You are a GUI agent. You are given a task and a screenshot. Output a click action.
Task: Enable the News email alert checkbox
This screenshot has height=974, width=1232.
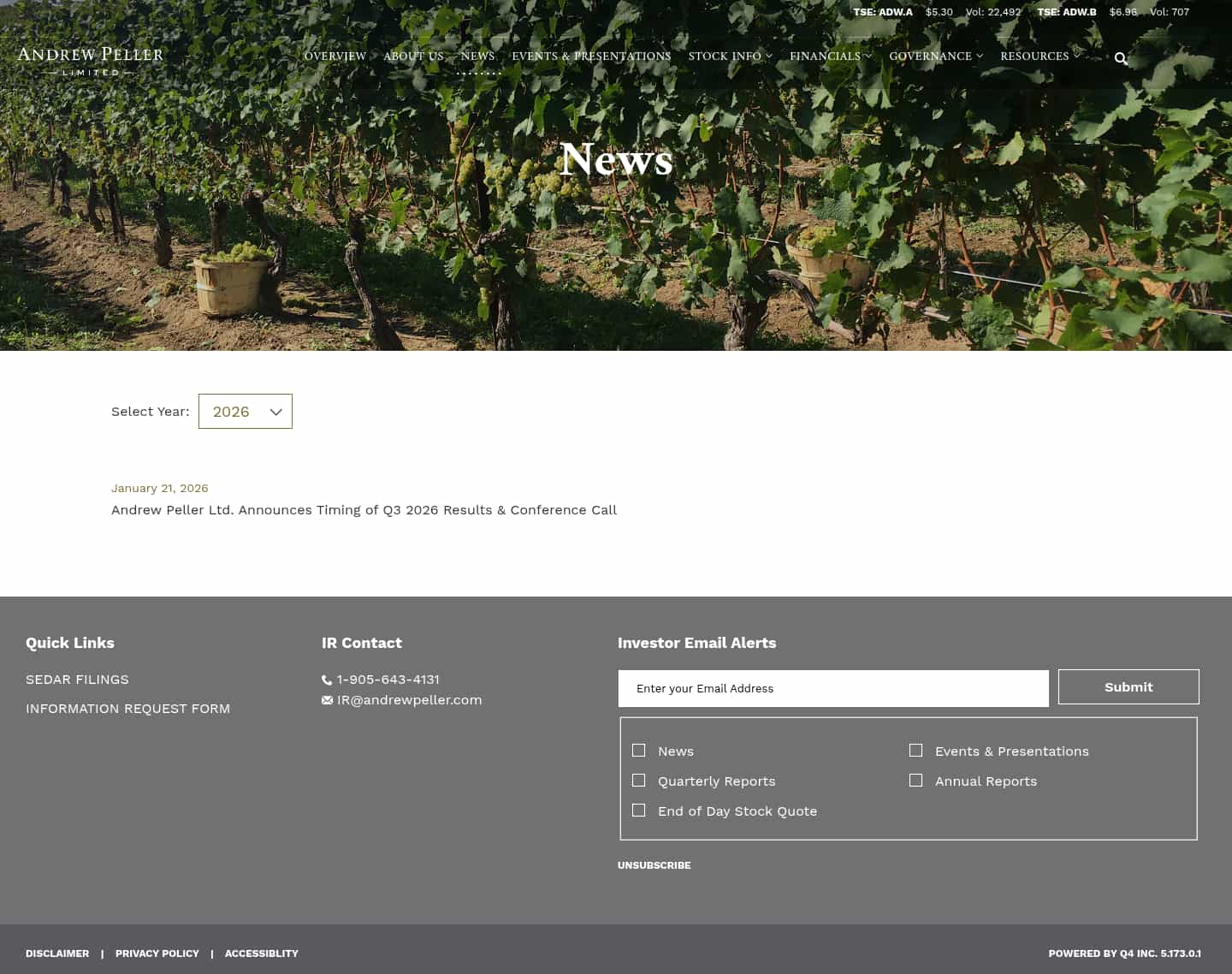(x=638, y=750)
